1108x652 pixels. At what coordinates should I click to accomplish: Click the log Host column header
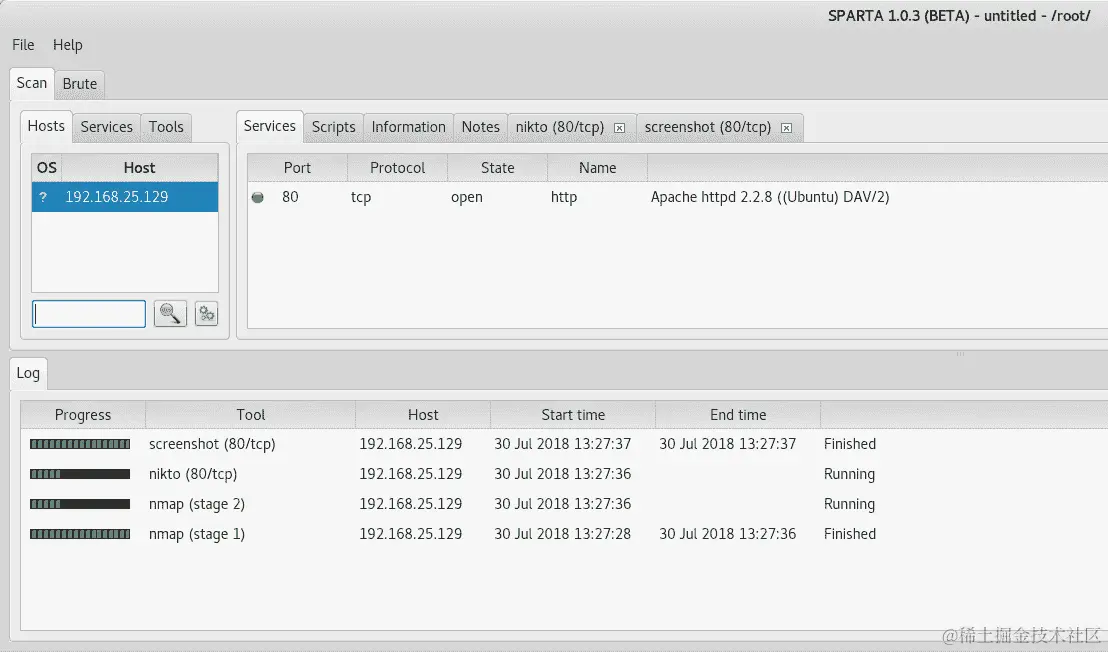pyautogui.click(x=423, y=415)
